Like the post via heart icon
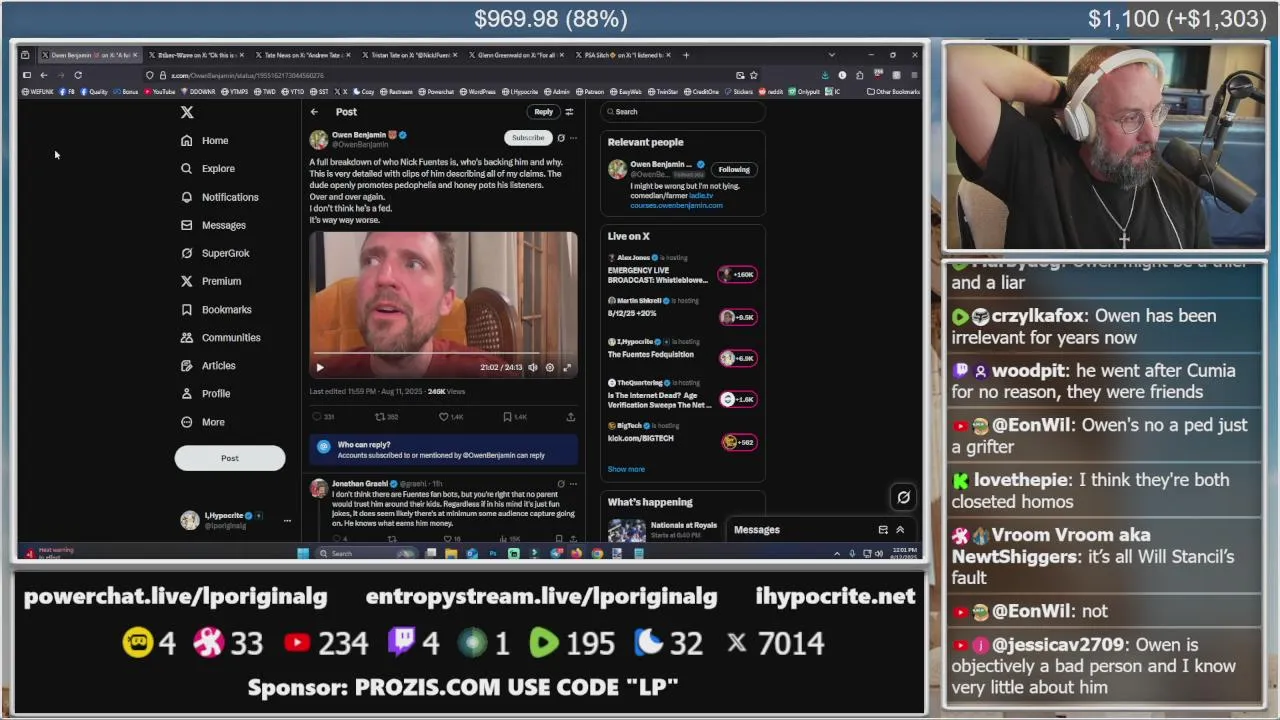Image resolution: width=1280 pixels, height=720 pixels. coord(444,416)
